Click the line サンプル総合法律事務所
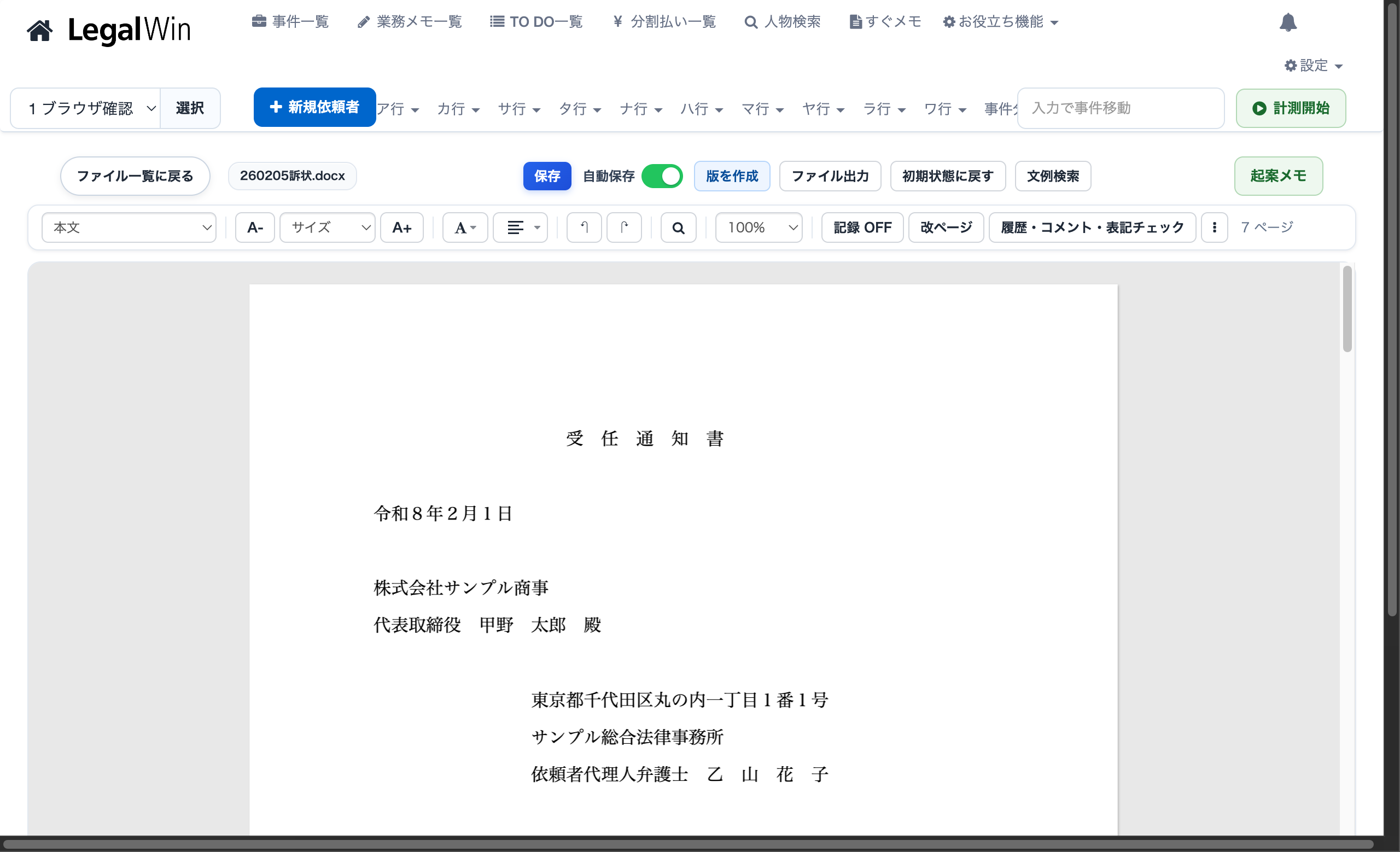 pos(627,737)
